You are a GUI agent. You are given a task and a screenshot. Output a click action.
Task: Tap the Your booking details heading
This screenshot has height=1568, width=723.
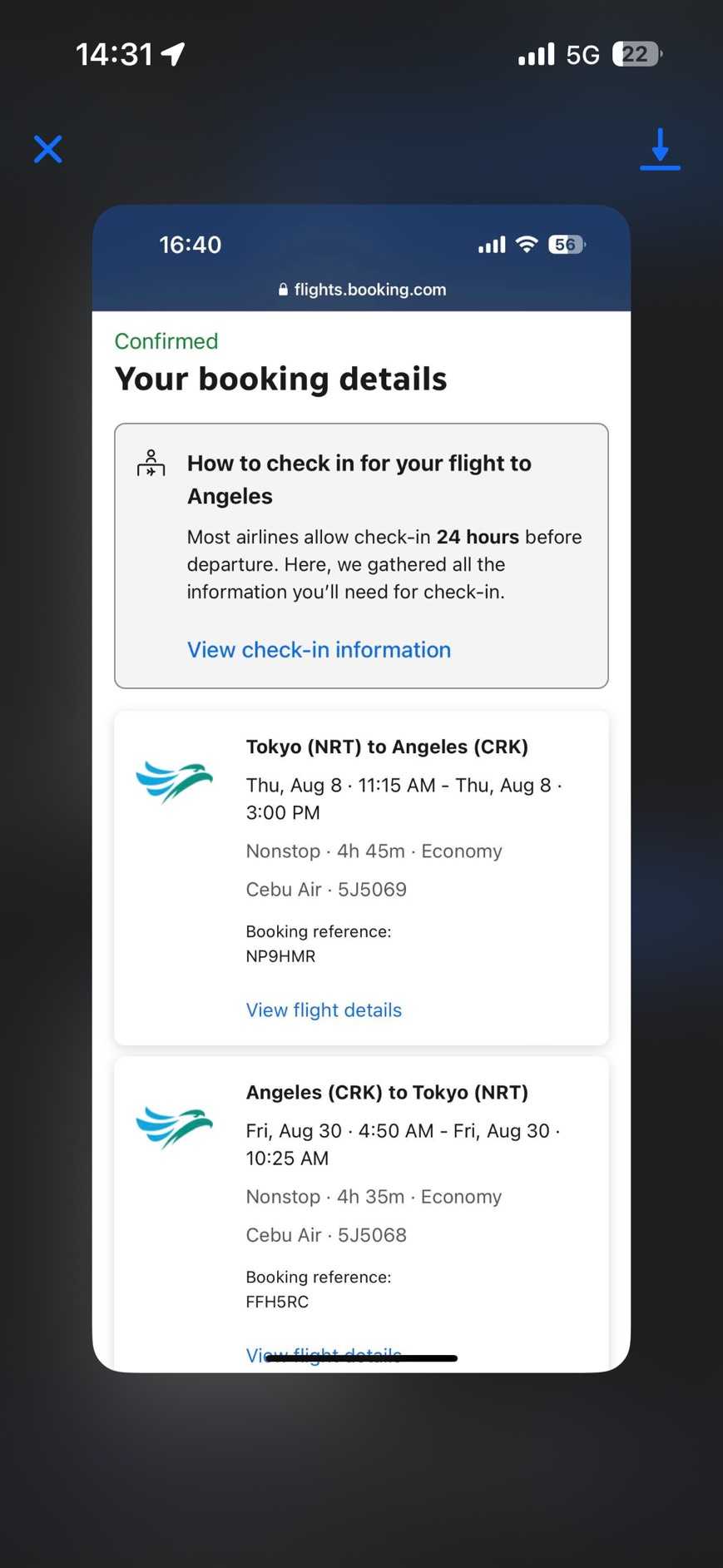(280, 379)
